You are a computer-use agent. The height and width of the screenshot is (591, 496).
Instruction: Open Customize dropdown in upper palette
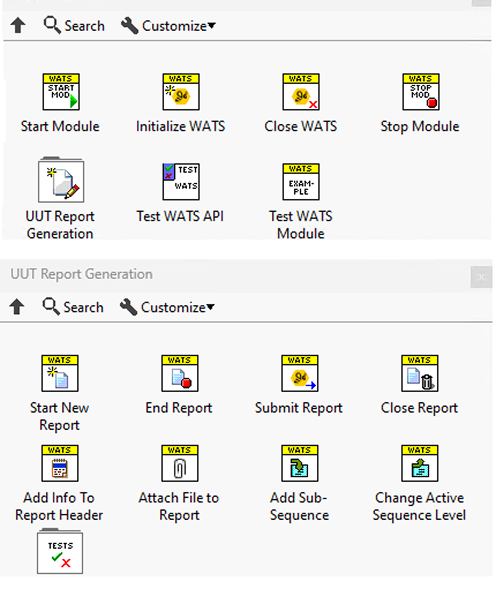pos(168,26)
